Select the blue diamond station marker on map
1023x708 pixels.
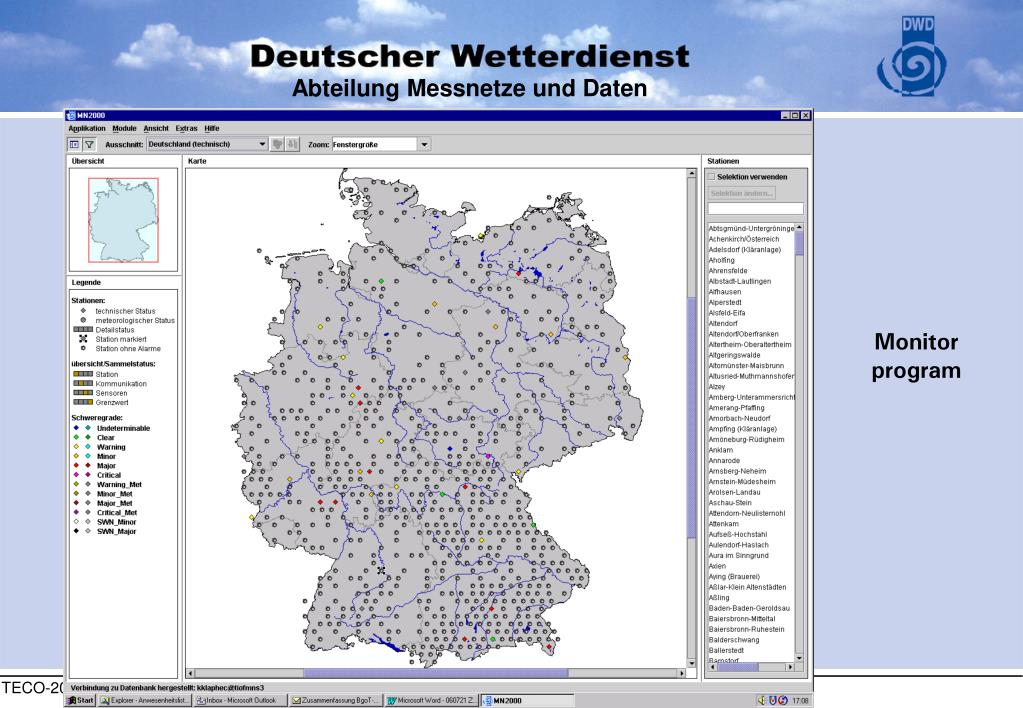point(450,449)
